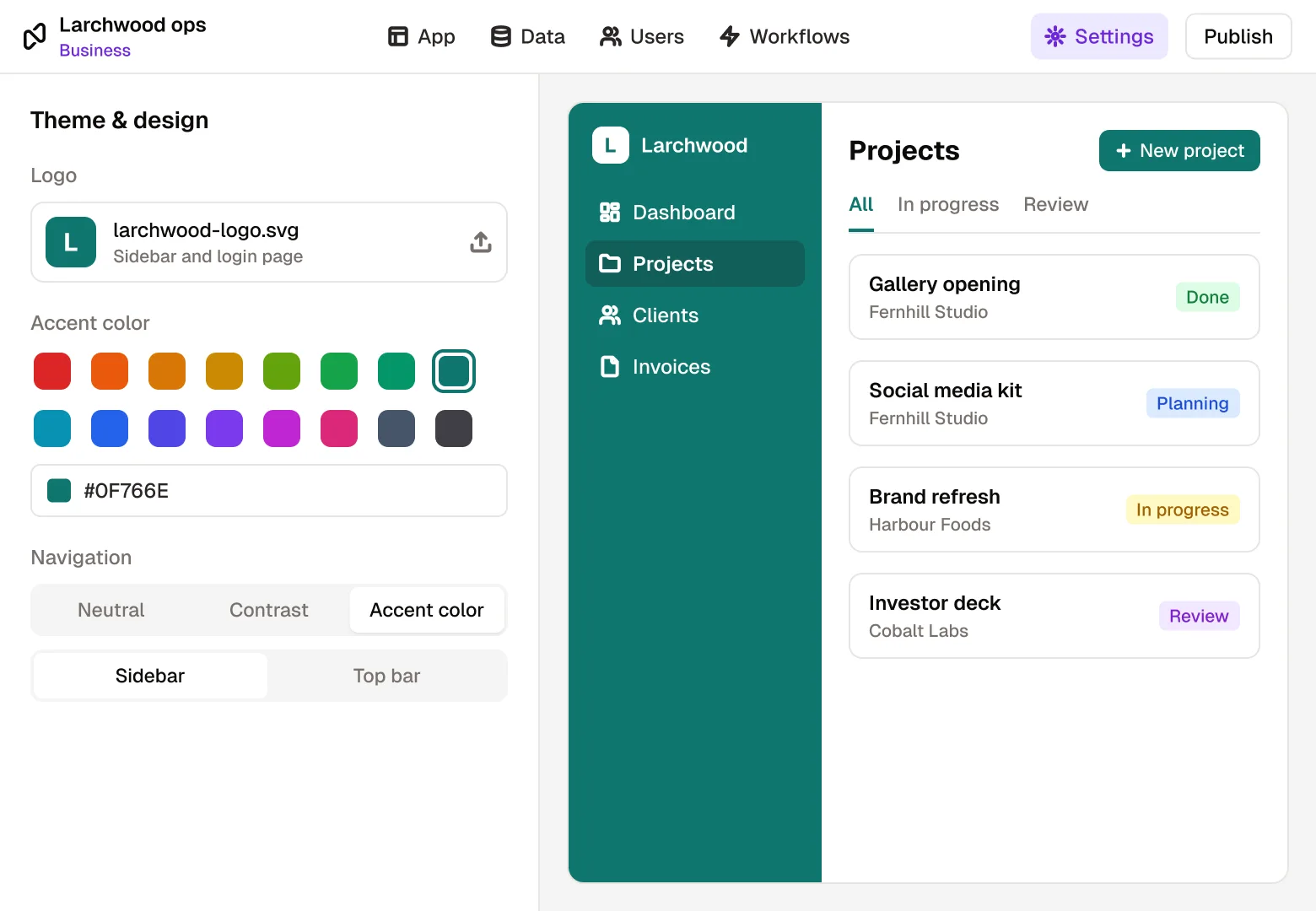This screenshot has width=1316, height=911.
Task: Pick the selected teal accent swatch
Action: [x=454, y=371]
